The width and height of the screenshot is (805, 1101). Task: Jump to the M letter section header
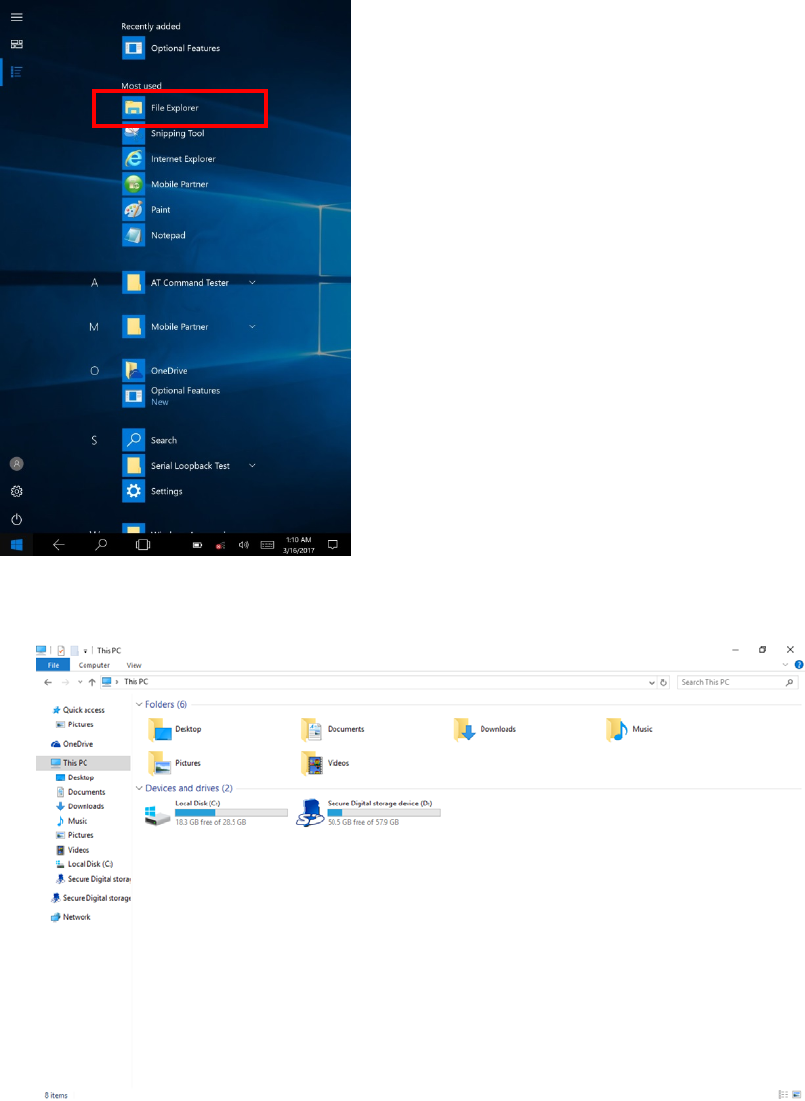[x=94, y=327]
